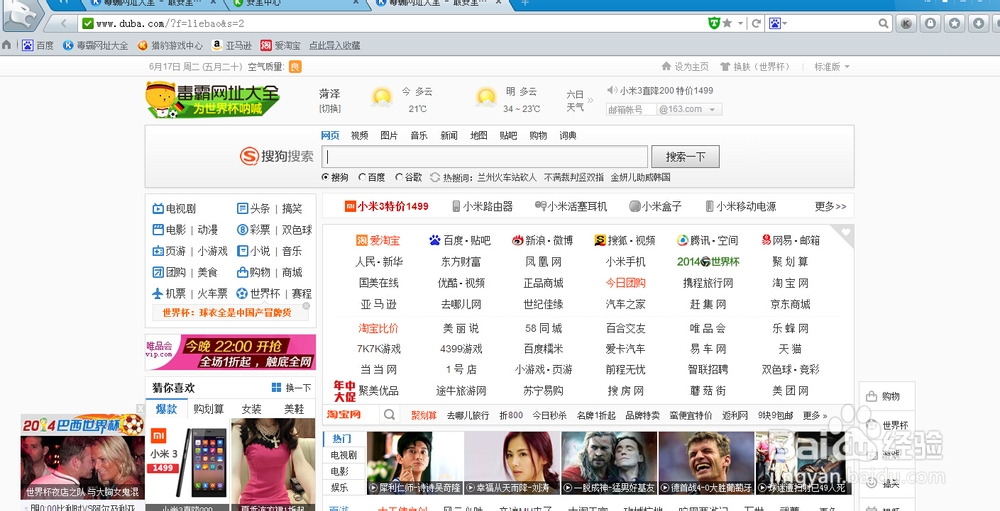Open 爱淘宝 site link in grid
The image size is (1000, 511).
[x=378, y=241]
